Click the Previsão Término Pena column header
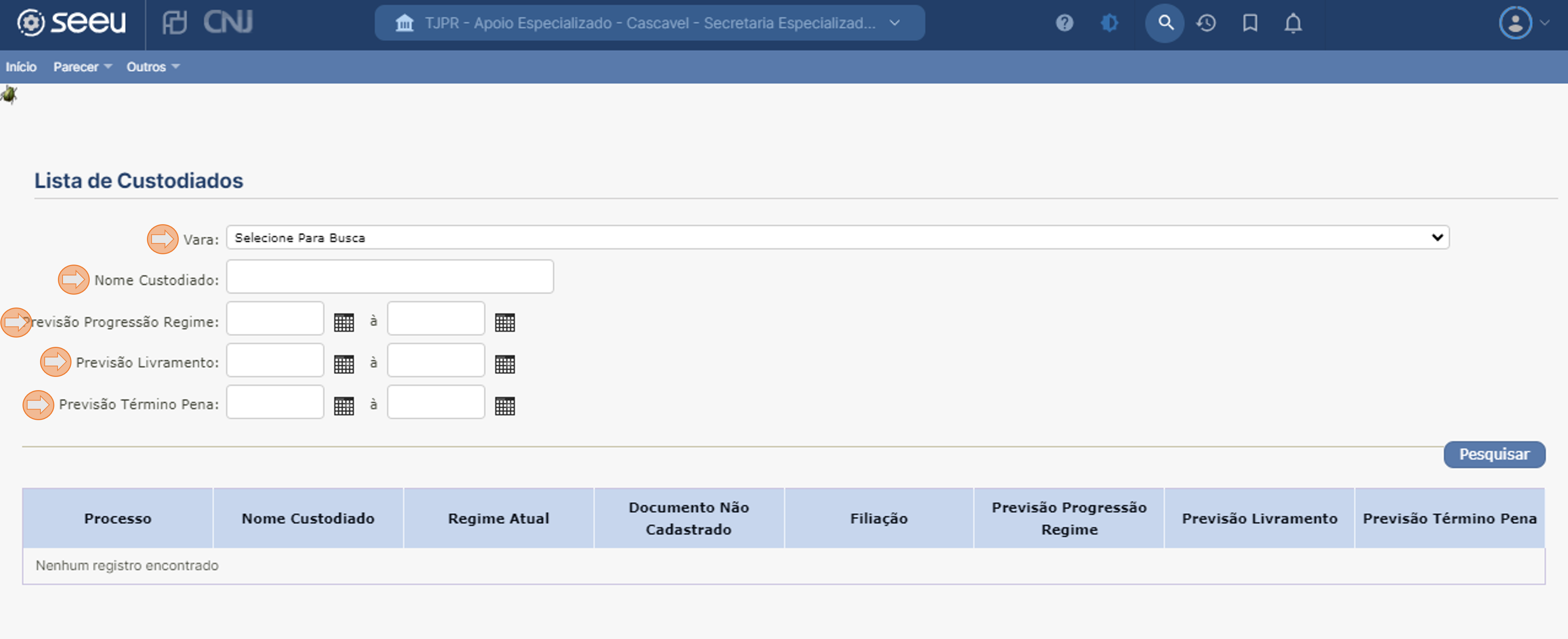Image resolution: width=1568 pixels, height=639 pixels. tap(1449, 518)
